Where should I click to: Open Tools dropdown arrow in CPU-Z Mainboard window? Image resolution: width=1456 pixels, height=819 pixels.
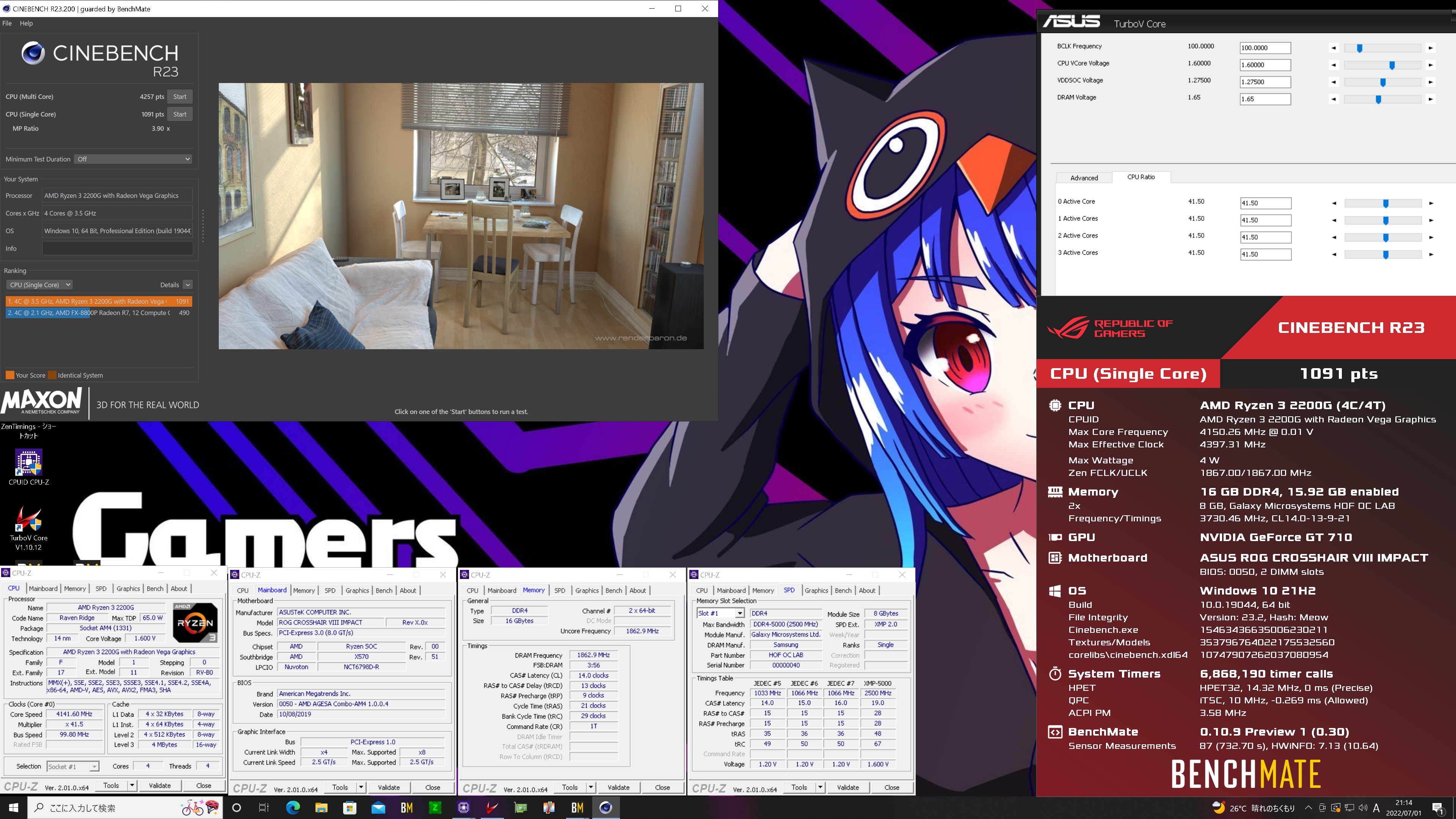[361, 788]
